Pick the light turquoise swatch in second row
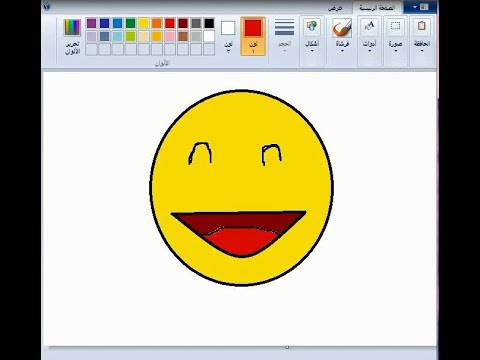Viewport: 480px width, 360px height. (117, 36)
